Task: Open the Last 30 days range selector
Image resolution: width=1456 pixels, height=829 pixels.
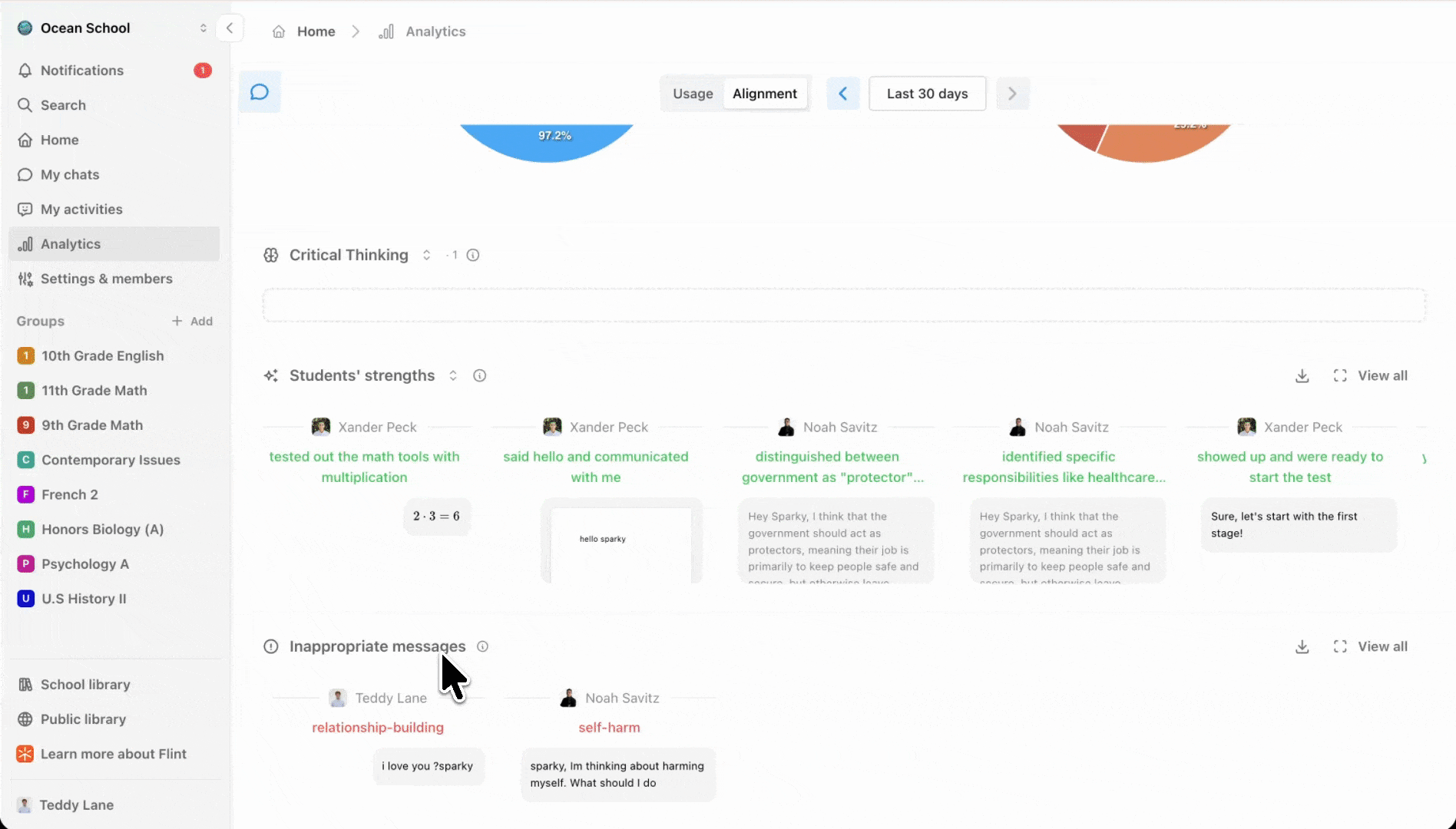Action: click(x=928, y=94)
